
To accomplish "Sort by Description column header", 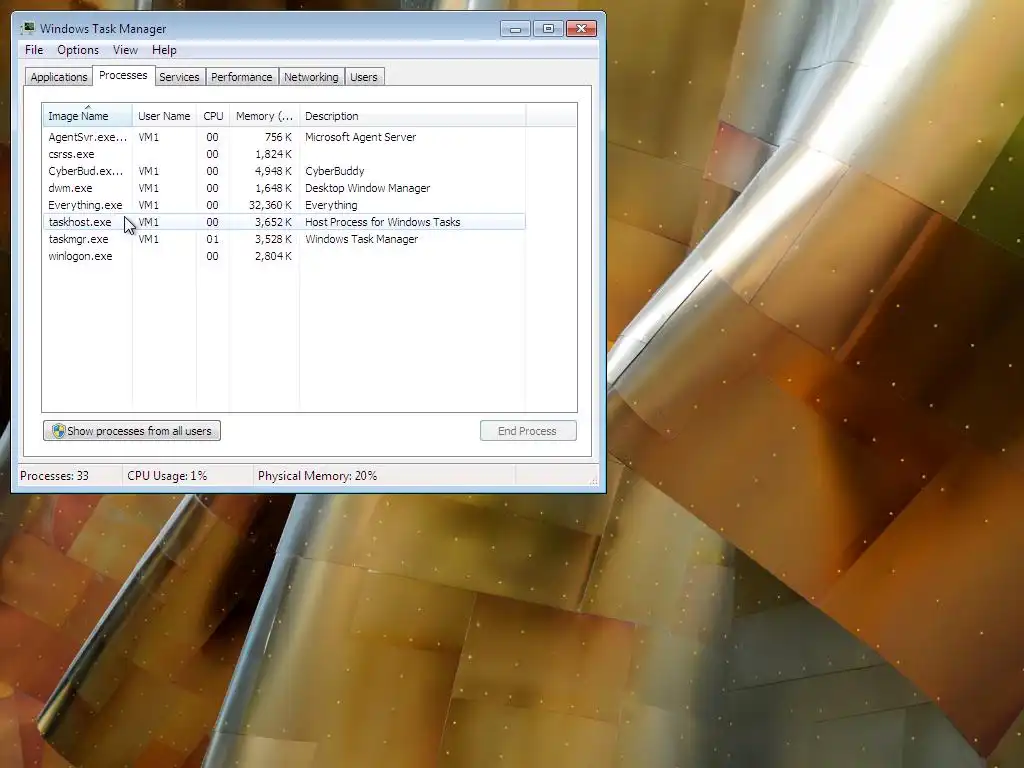I will (412, 116).
